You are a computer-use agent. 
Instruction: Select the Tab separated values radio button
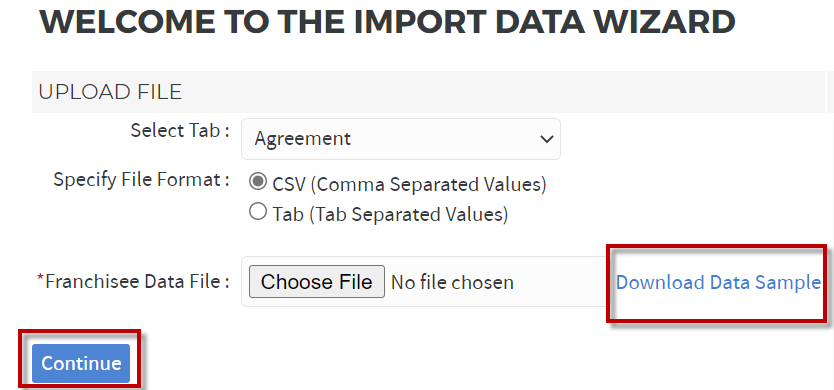coord(258,212)
